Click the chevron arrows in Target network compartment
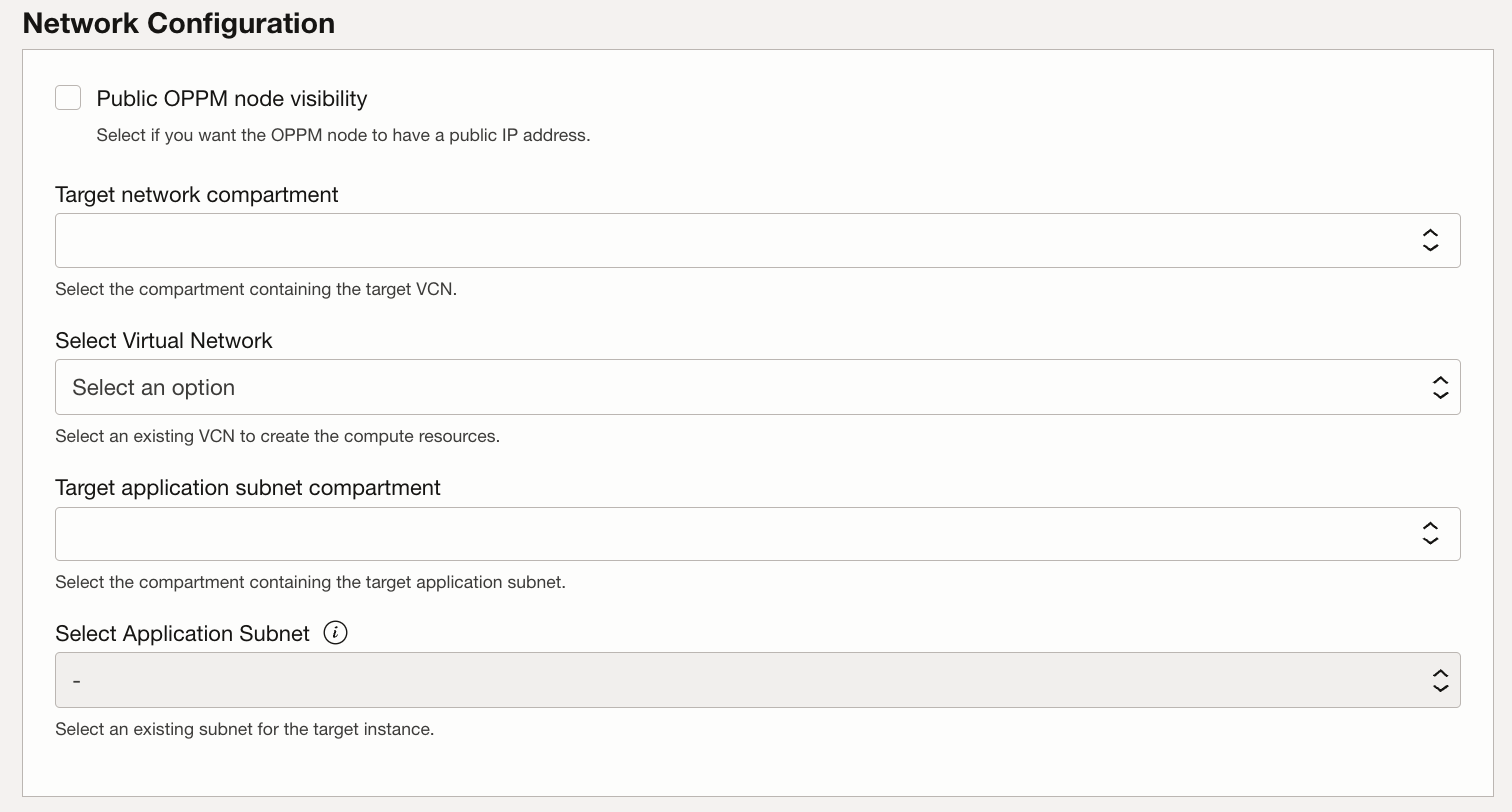1512x812 pixels. coord(1430,240)
